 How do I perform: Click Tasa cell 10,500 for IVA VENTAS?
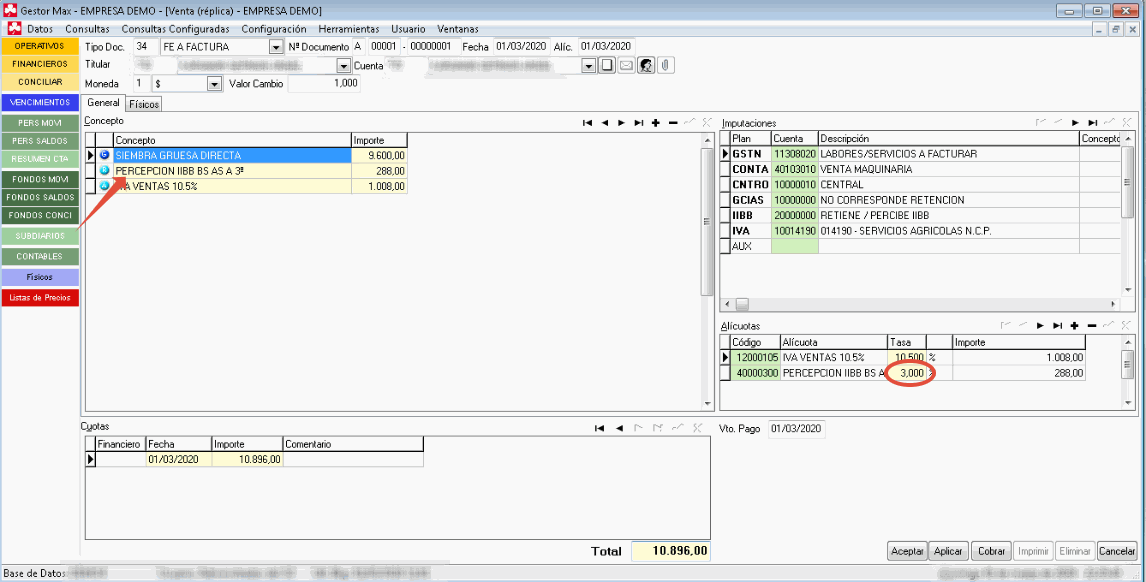click(906, 358)
